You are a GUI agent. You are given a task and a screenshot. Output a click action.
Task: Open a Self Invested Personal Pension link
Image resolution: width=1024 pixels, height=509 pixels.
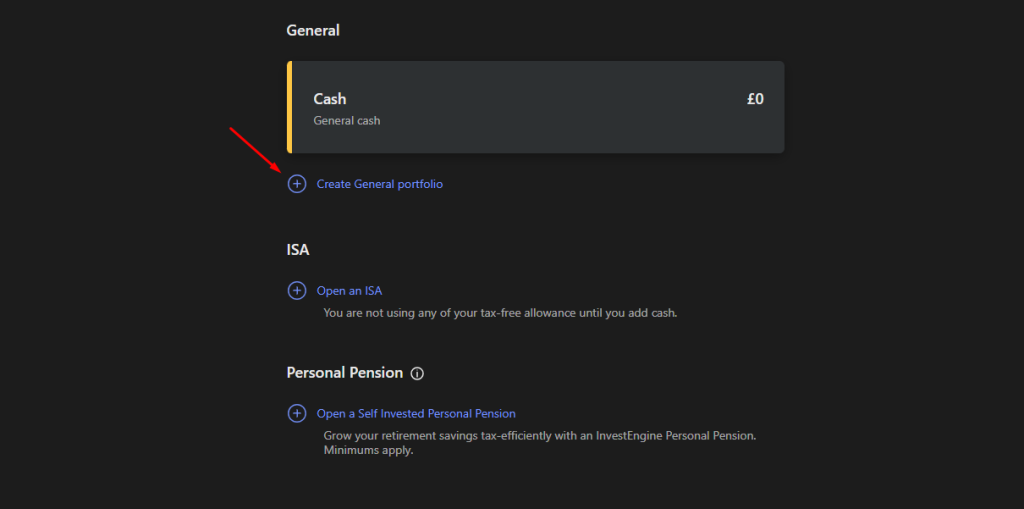(x=416, y=413)
